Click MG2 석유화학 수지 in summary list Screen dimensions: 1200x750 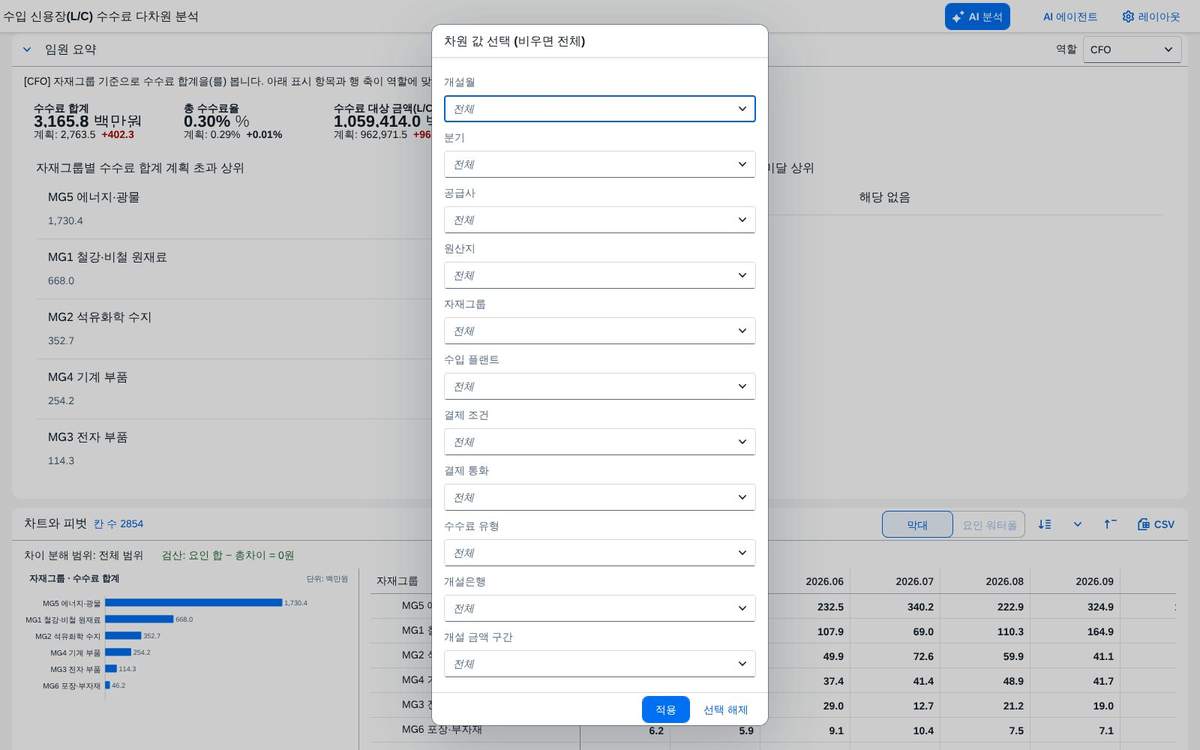tap(100, 317)
